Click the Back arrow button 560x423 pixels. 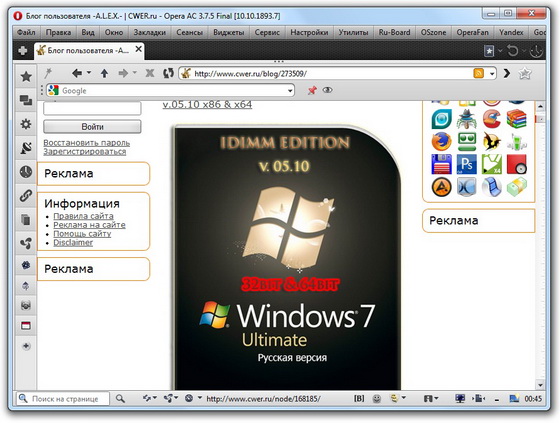point(77,73)
